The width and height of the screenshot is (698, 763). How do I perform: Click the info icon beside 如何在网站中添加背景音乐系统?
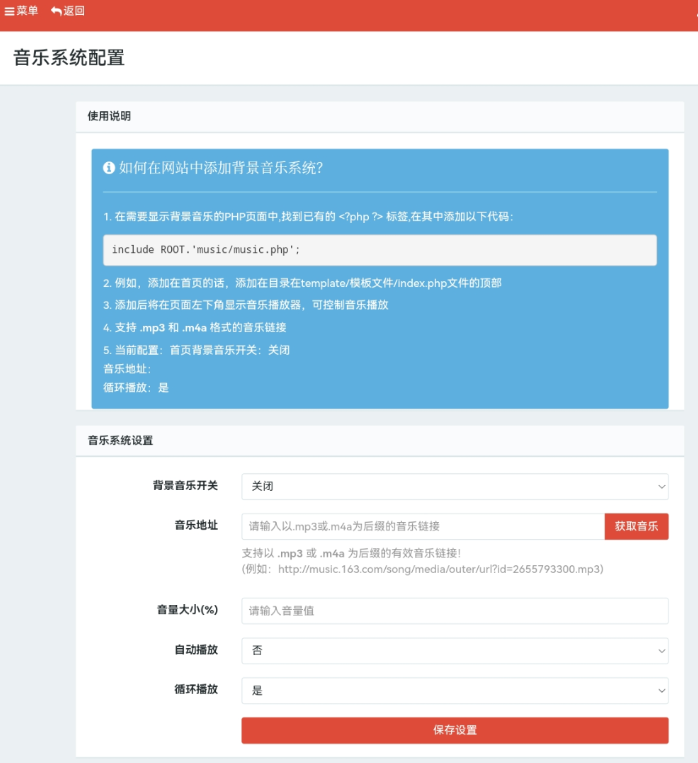109,168
